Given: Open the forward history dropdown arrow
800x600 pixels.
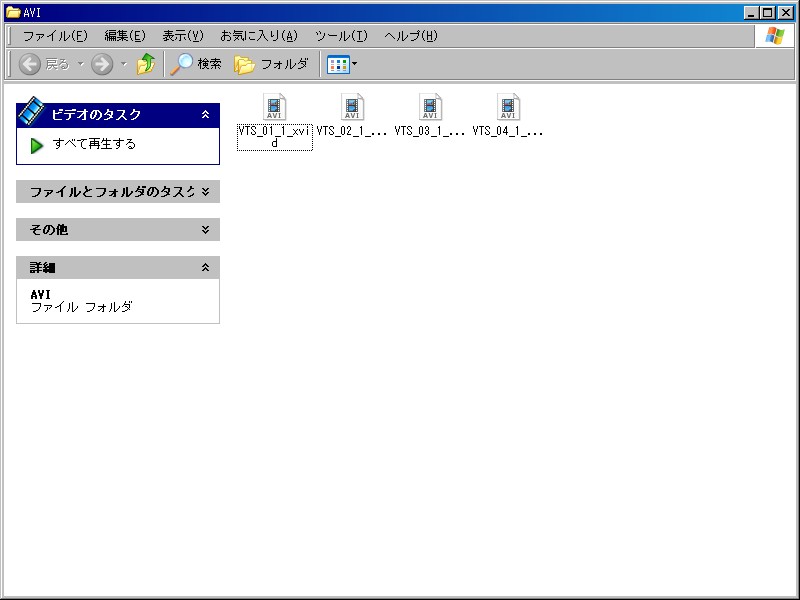Looking at the screenshot, I should 124,64.
